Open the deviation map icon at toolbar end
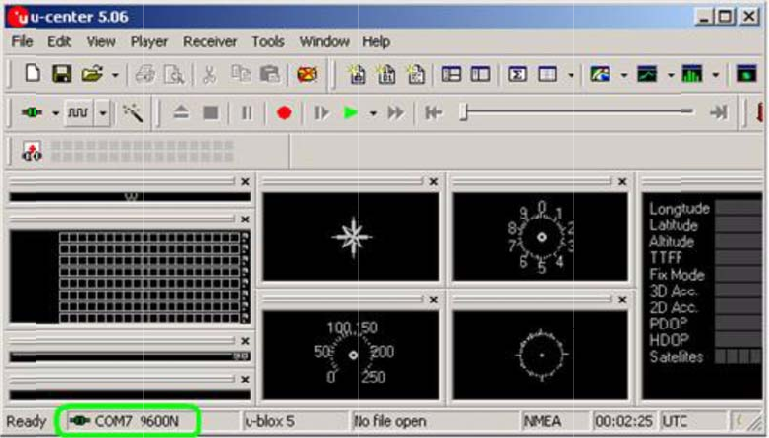Image resolution: width=769 pixels, height=438 pixels. coord(746,75)
